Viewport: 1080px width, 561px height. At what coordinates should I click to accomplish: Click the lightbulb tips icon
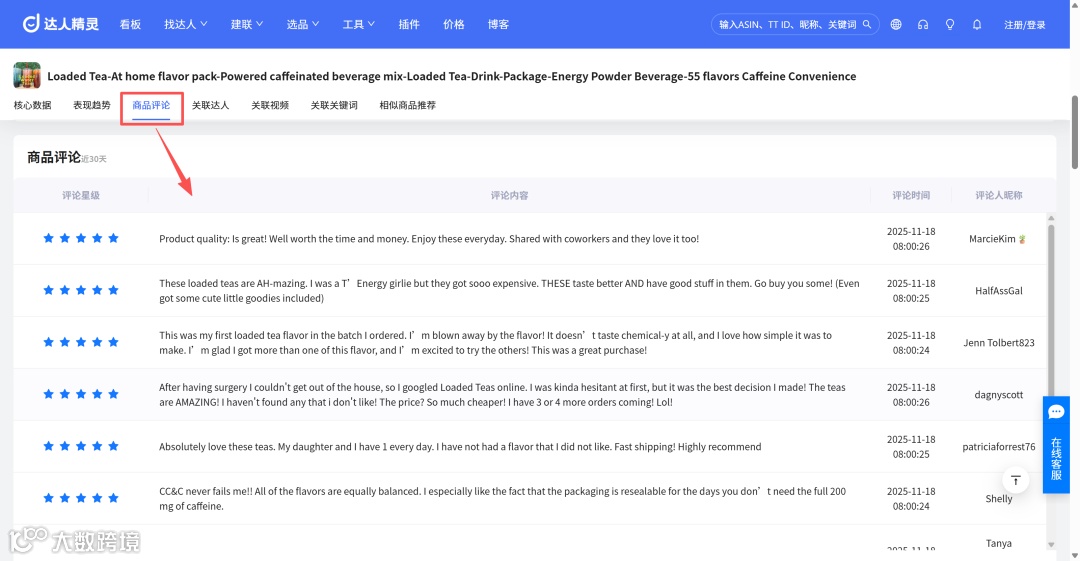[950, 24]
